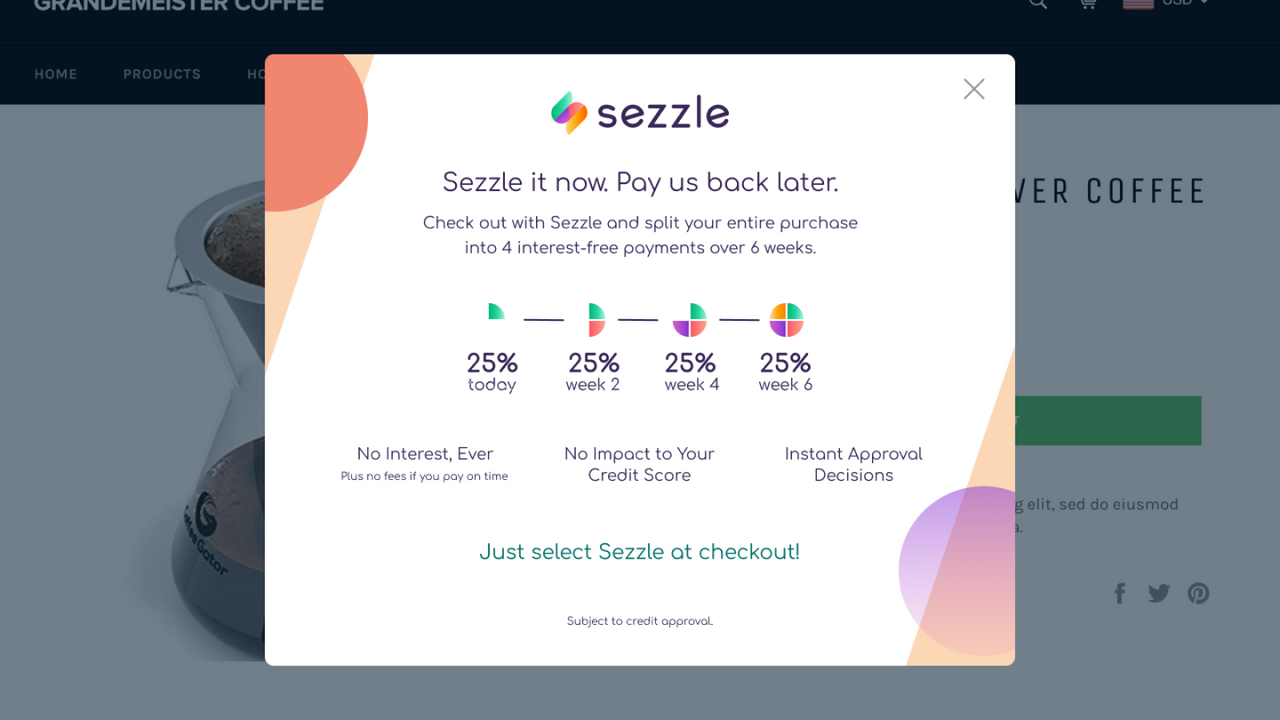
Task: Open the PRODUCTS menu item
Action: pyautogui.click(x=162, y=74)
